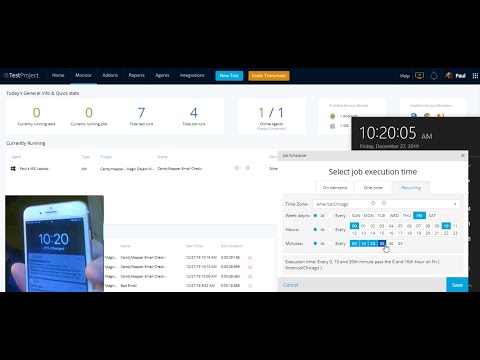Image resolution: width=480 pixels, height=360 pixels.
Task: Toggle MON weekday
Action: click(x=369, y=216)
